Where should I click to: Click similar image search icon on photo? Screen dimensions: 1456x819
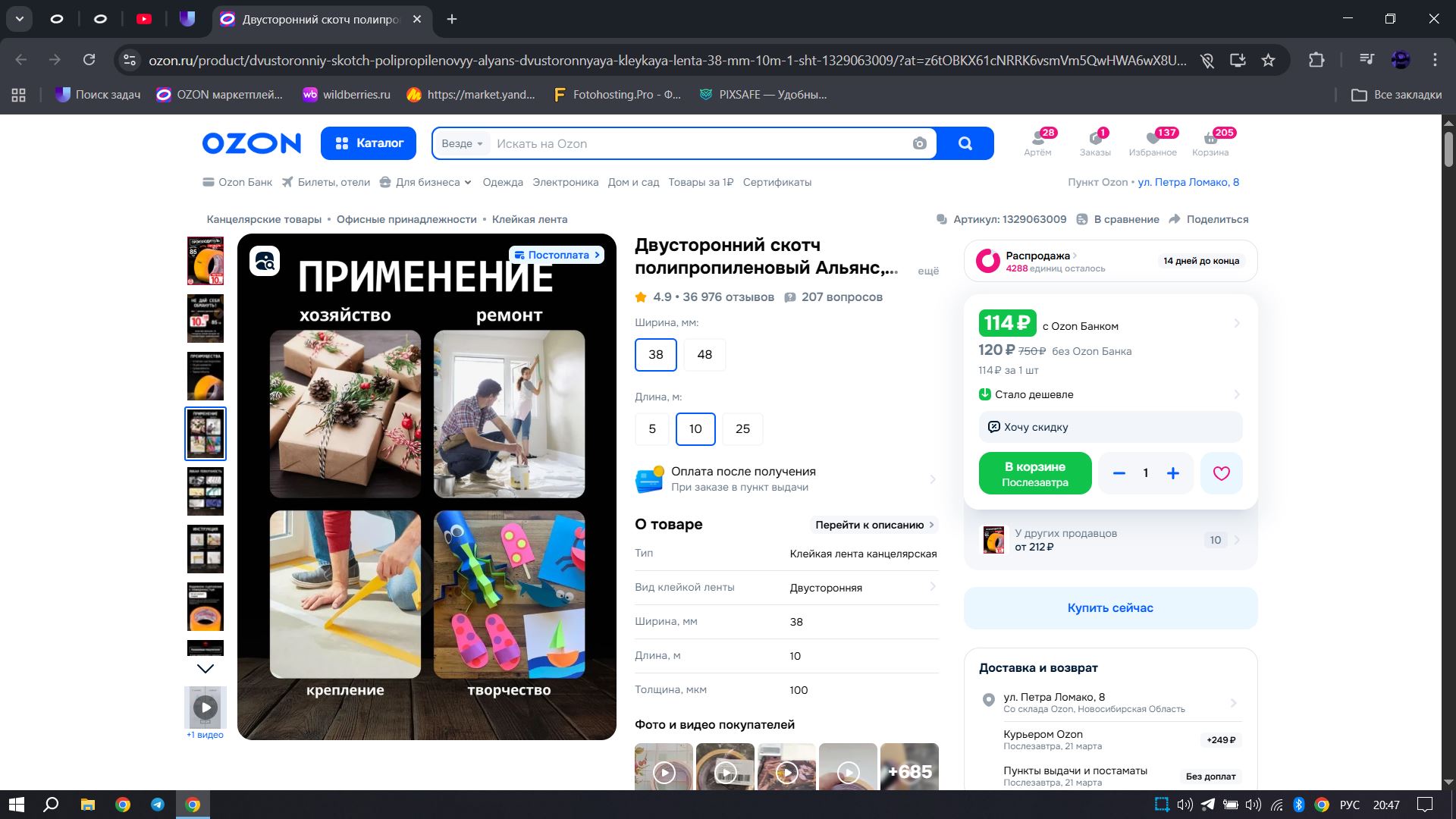265,262
